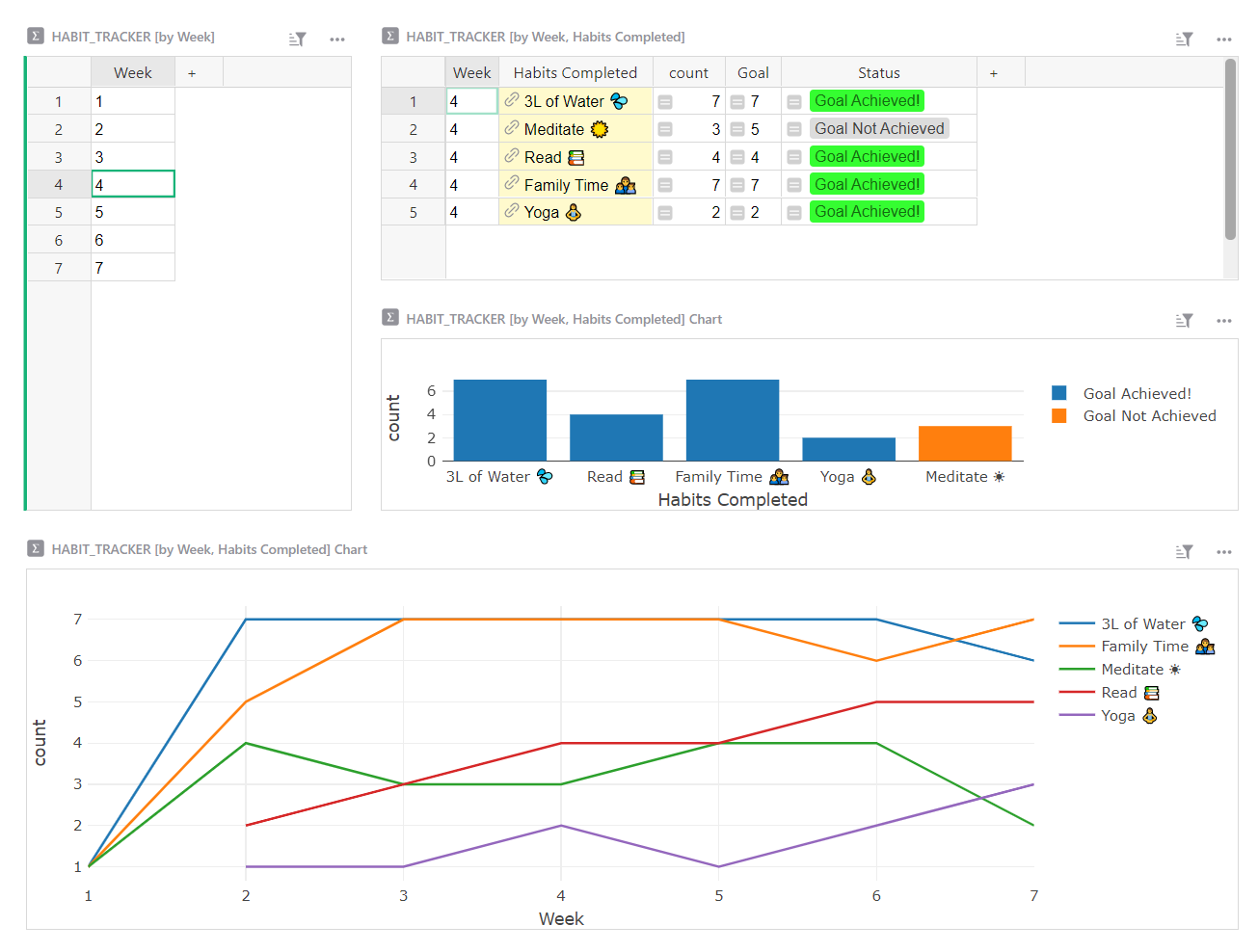Open the three-dot menu of the bar chart widget

pyautogui.click(x=1224, y=321)
